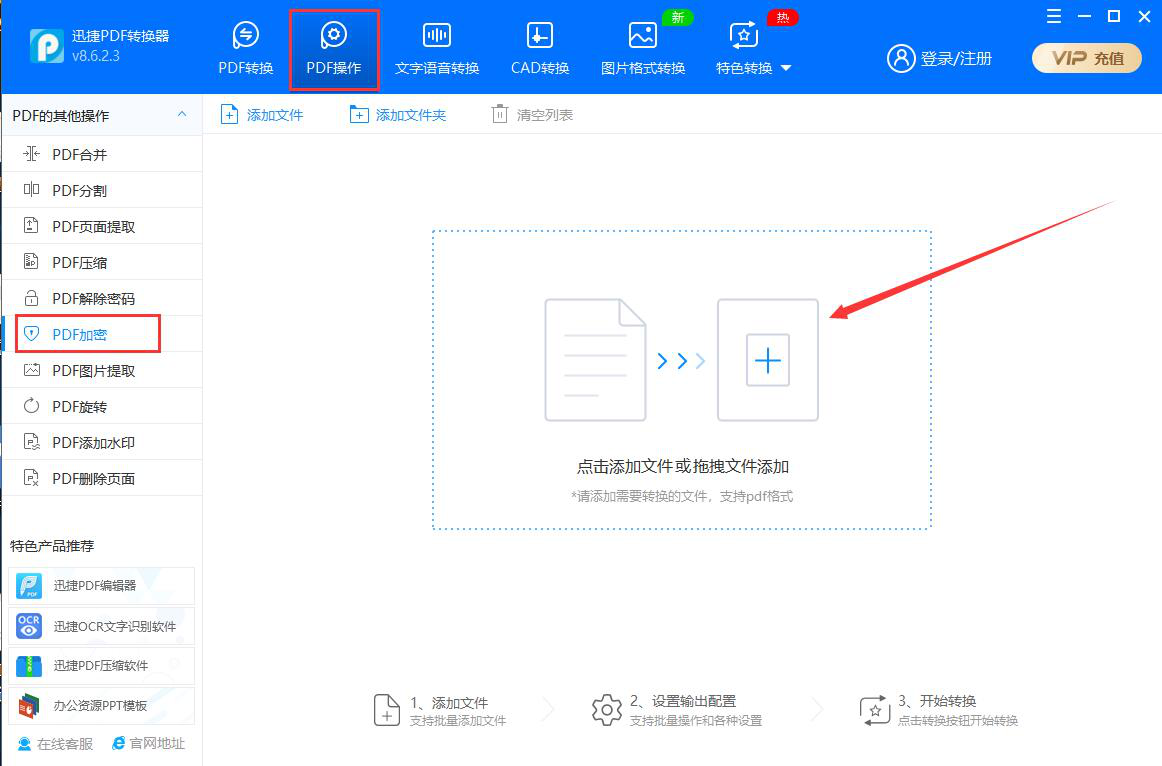Click 添加文件 in the toolbar
The height and width of the screenshot is (766, 1162).
pyautogui.click(x=262, y=115)
